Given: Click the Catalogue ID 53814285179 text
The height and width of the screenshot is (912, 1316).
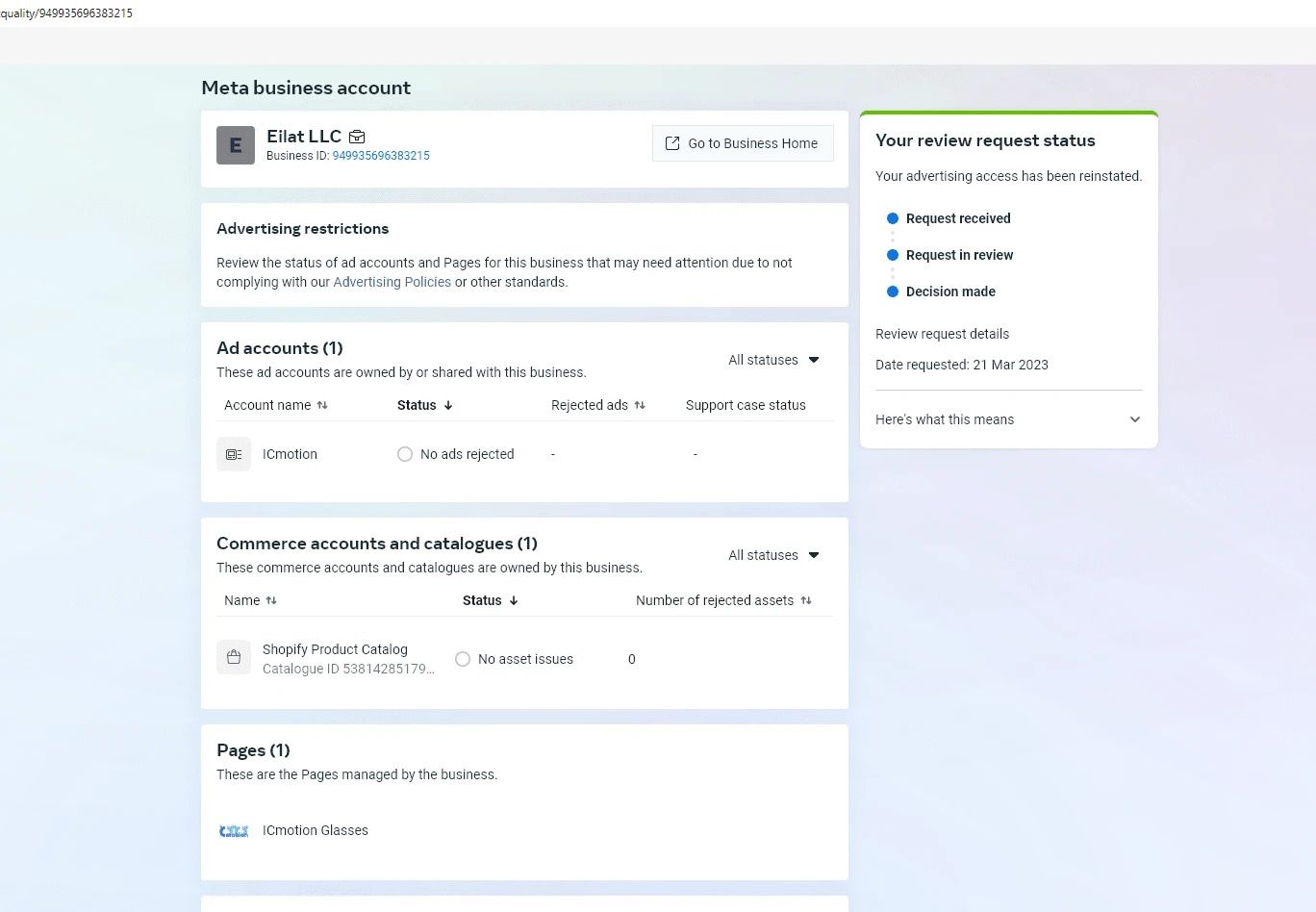Looking at the screenshot, I should coord(348,669).
